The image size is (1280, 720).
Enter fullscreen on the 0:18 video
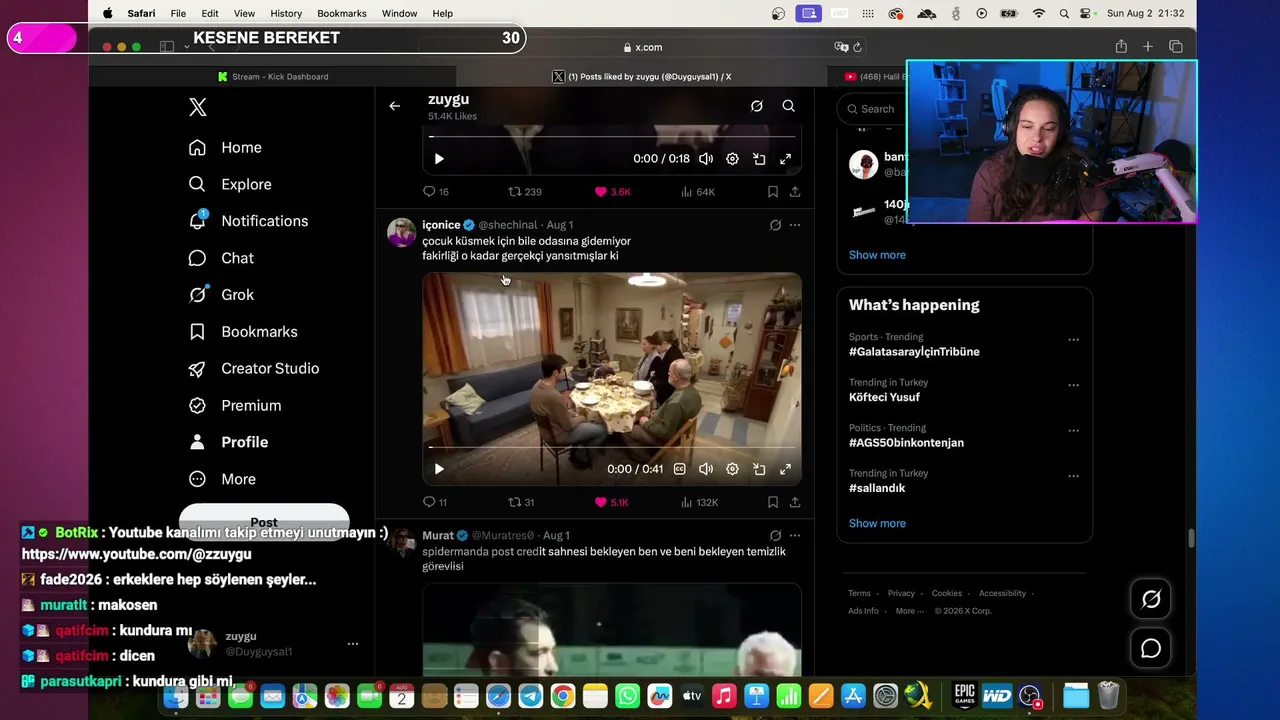(786, 159)
